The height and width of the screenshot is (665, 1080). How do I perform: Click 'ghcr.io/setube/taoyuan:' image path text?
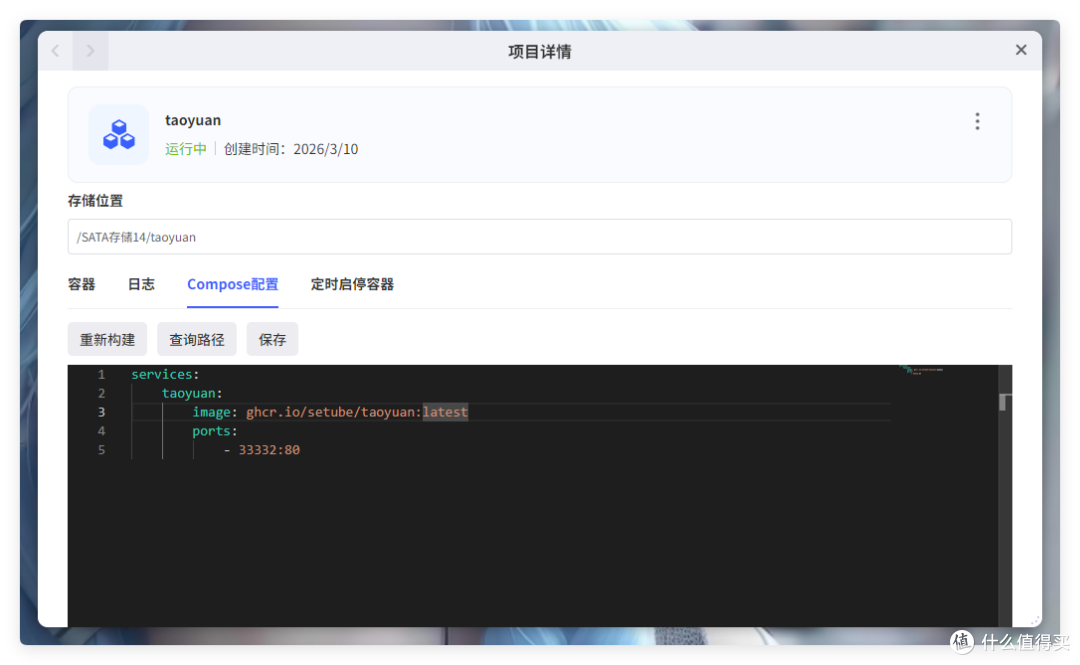coord(333,412)
